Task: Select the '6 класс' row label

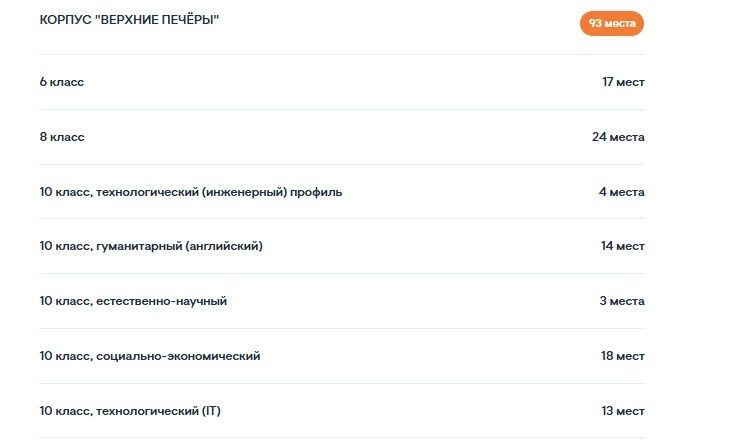Action: click(x=62, y=82)
